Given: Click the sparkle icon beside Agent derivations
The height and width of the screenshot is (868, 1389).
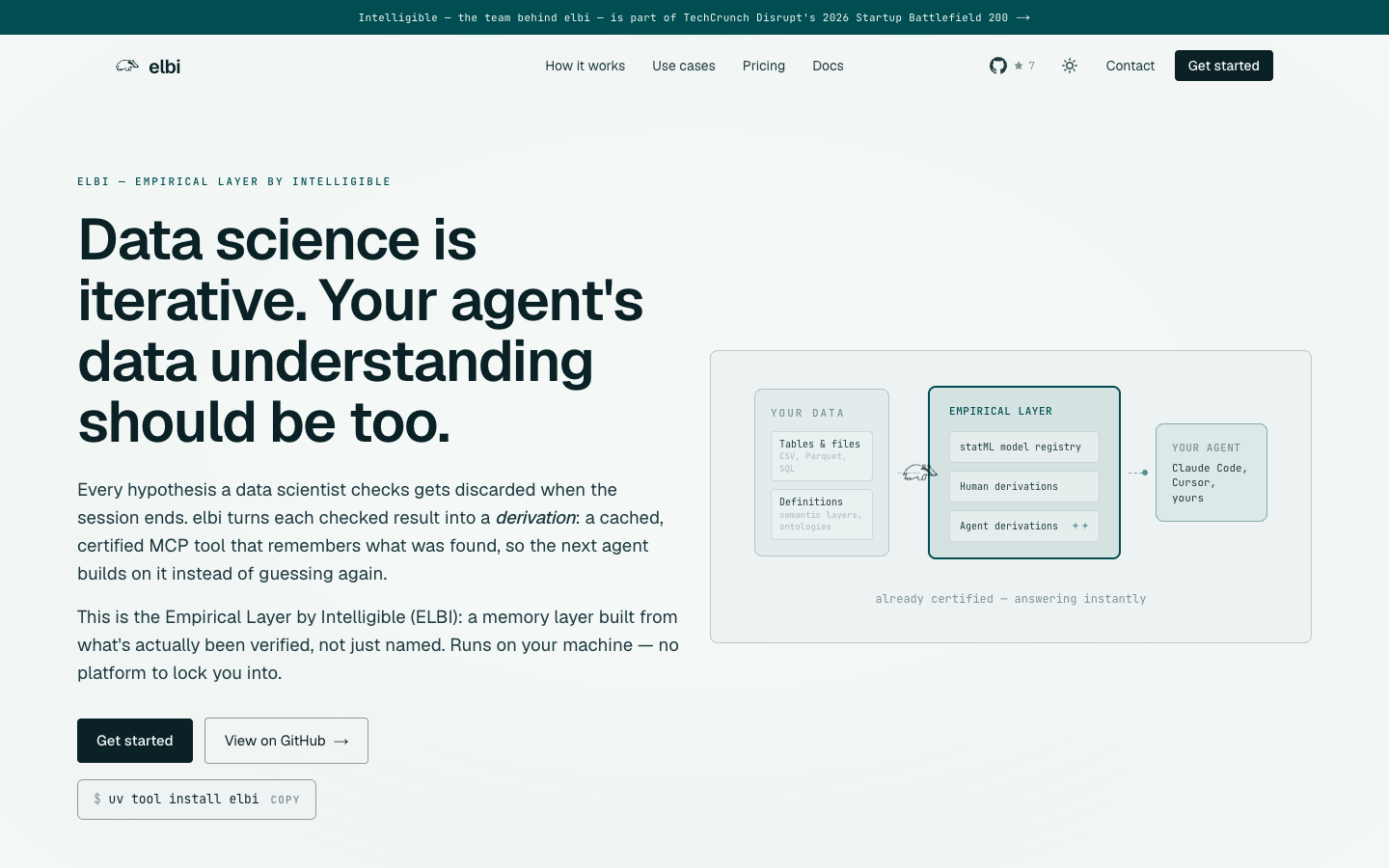Looking at the screenshot, I should click(1080, 526).
